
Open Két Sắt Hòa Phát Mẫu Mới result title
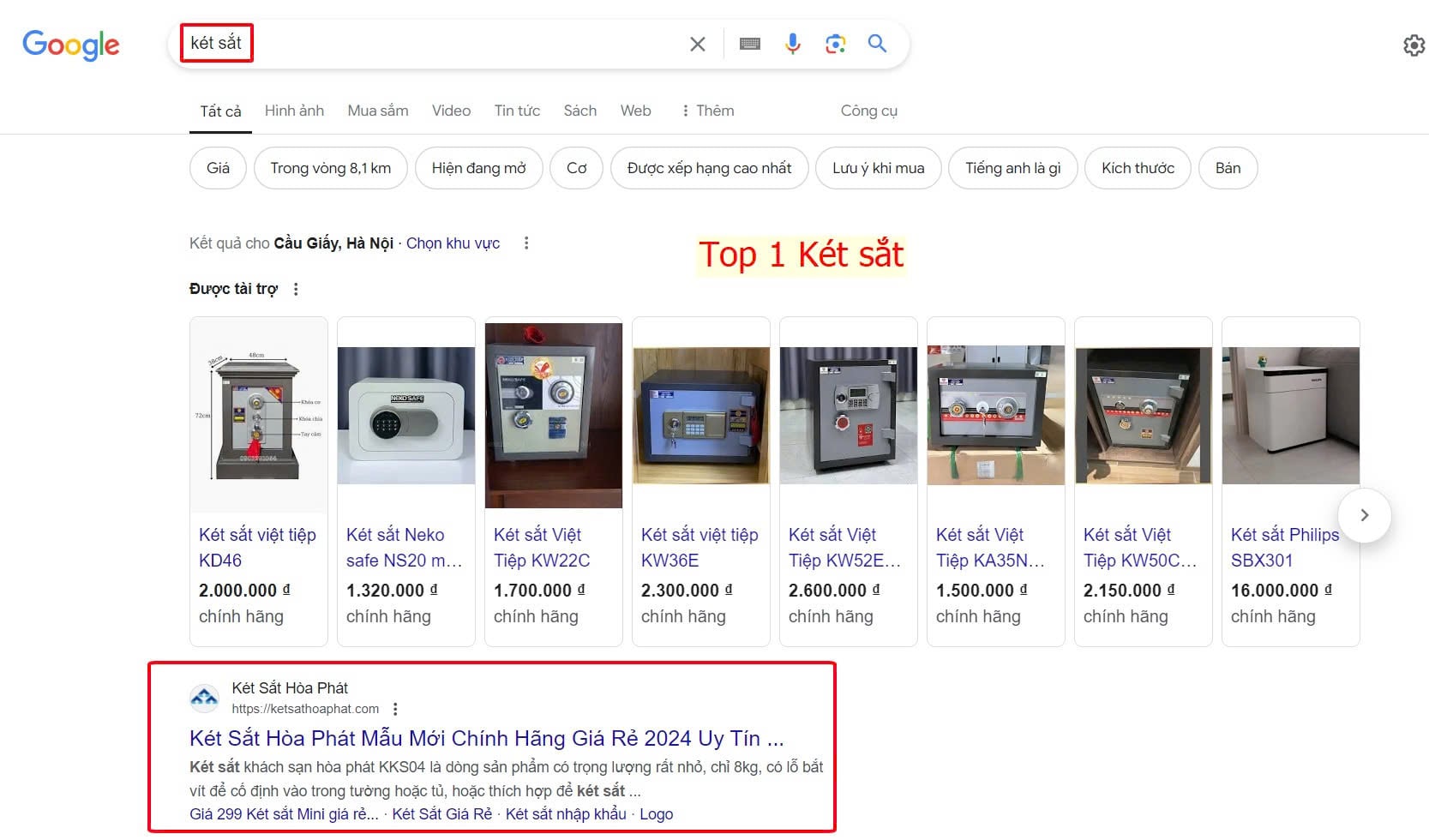(486, 739)
